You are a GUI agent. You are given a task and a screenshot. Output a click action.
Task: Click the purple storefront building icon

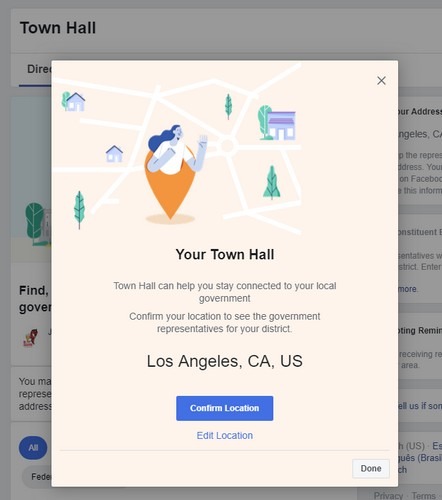click(x=281, y=125)
